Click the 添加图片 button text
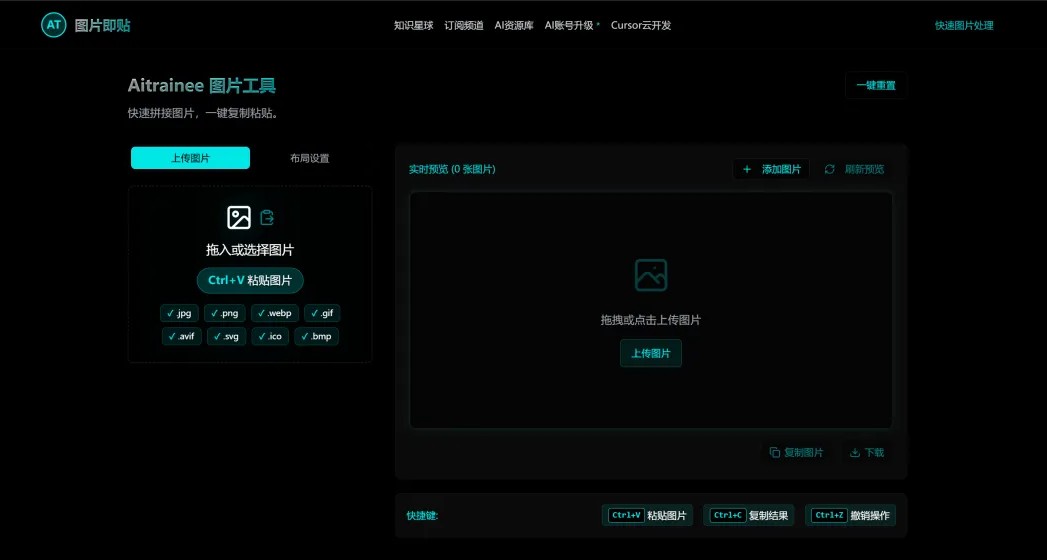Screen dimensions: 1047x560 pyautogui.click(x=781, y=170)
